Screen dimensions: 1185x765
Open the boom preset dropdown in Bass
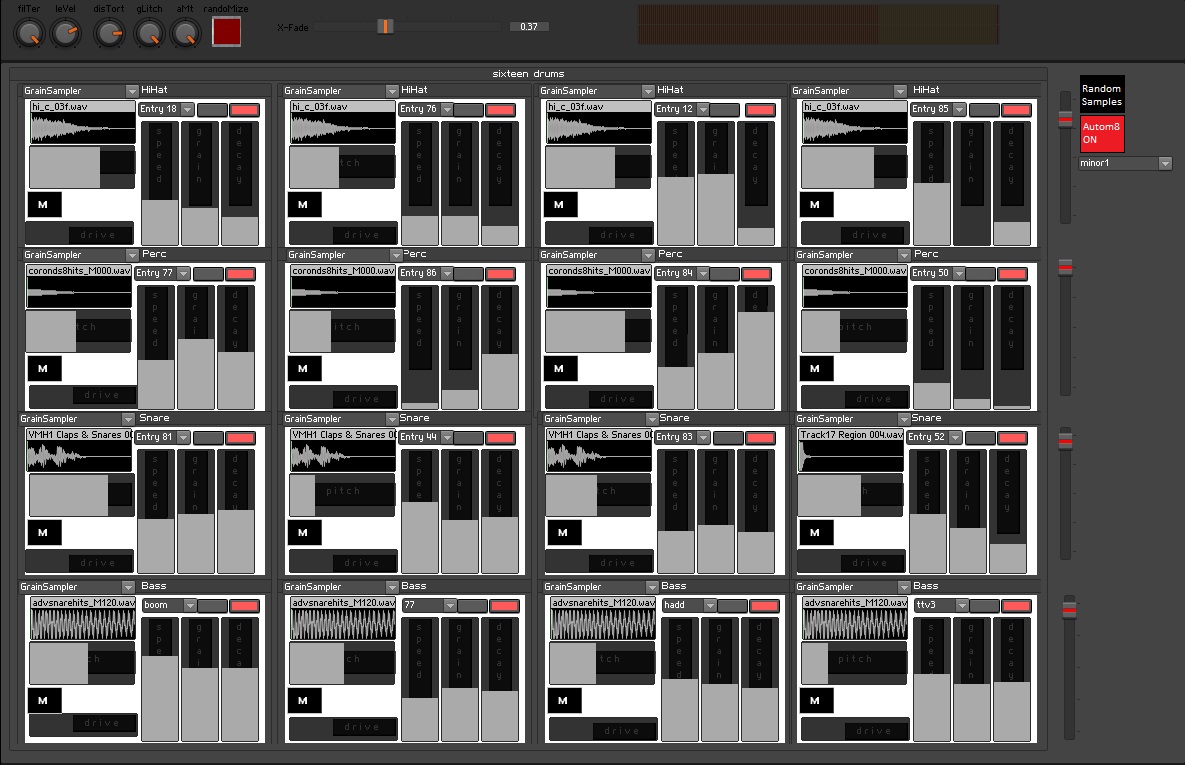166,605
